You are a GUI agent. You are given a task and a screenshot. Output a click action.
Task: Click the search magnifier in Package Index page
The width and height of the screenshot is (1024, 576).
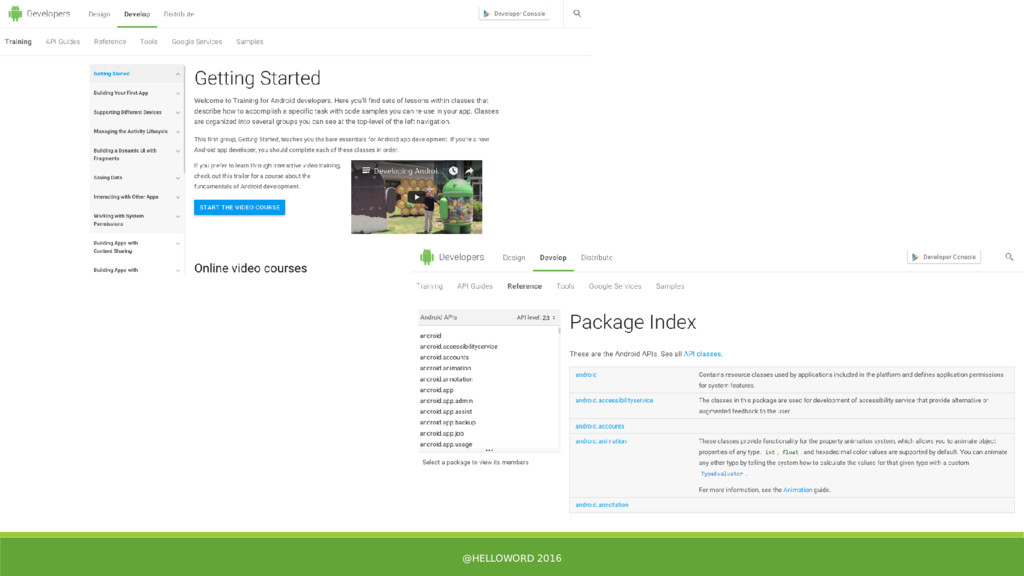[x=1009, y=257]
